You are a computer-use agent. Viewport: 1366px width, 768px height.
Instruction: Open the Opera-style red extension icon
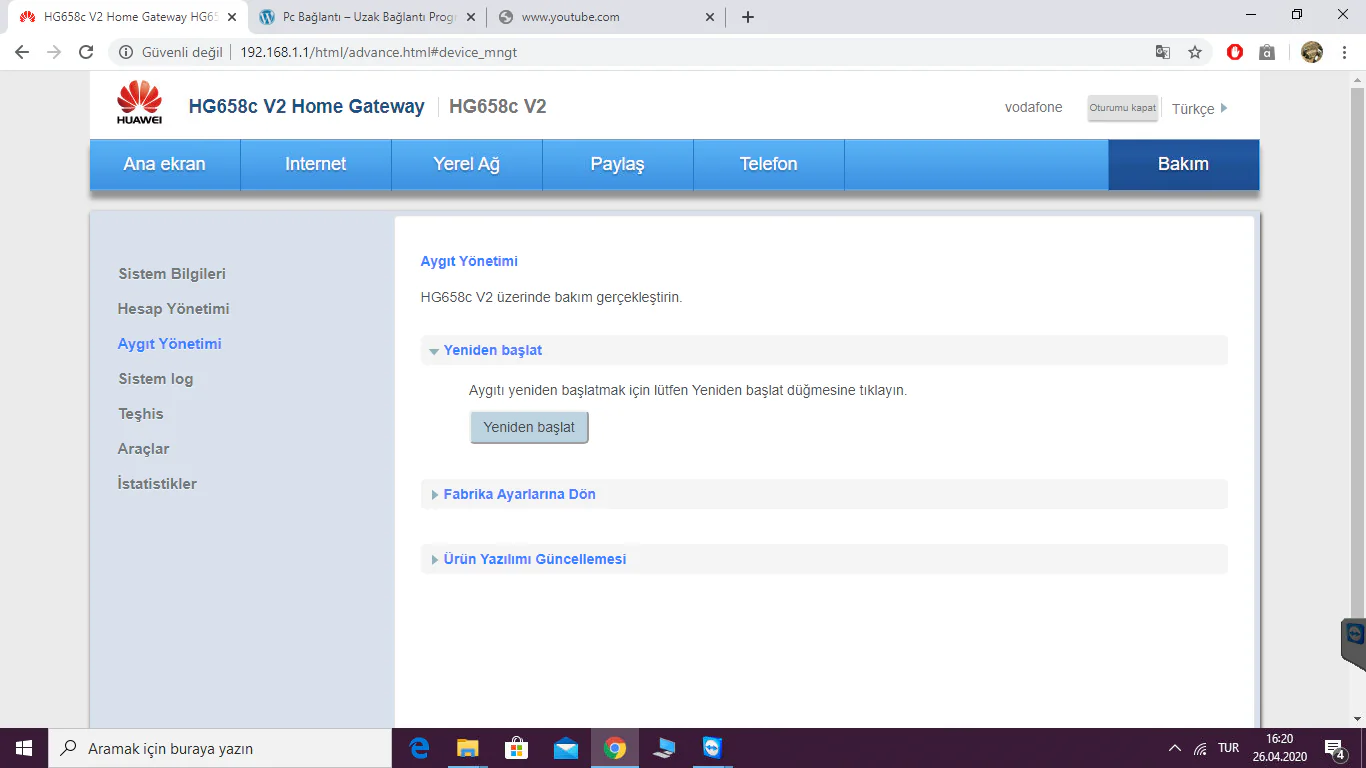coord(1235,52)
